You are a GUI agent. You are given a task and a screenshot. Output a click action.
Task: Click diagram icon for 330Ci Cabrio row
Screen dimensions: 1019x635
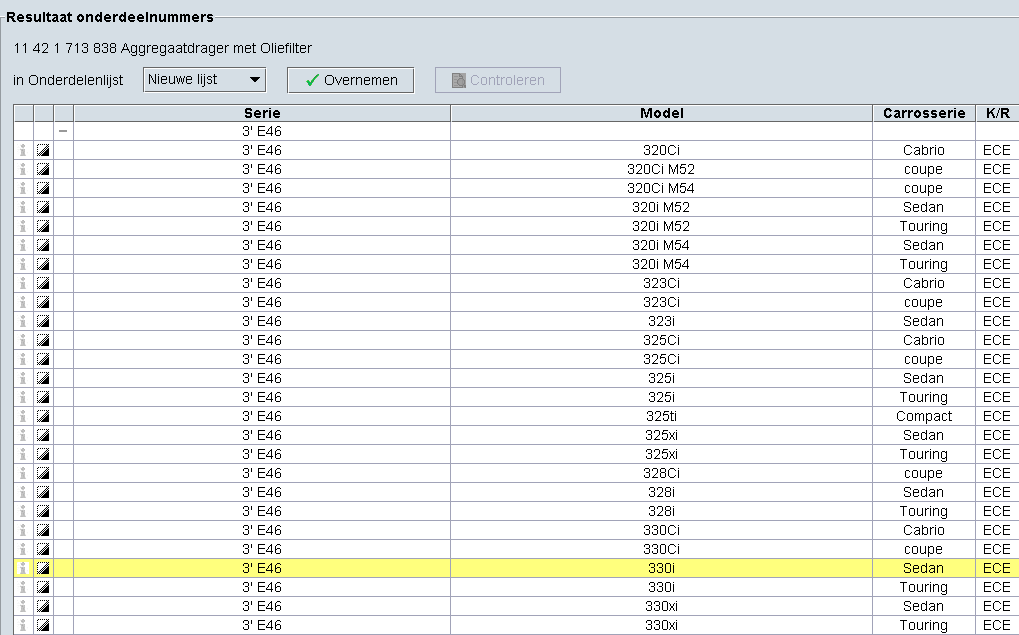pos(43,530)
